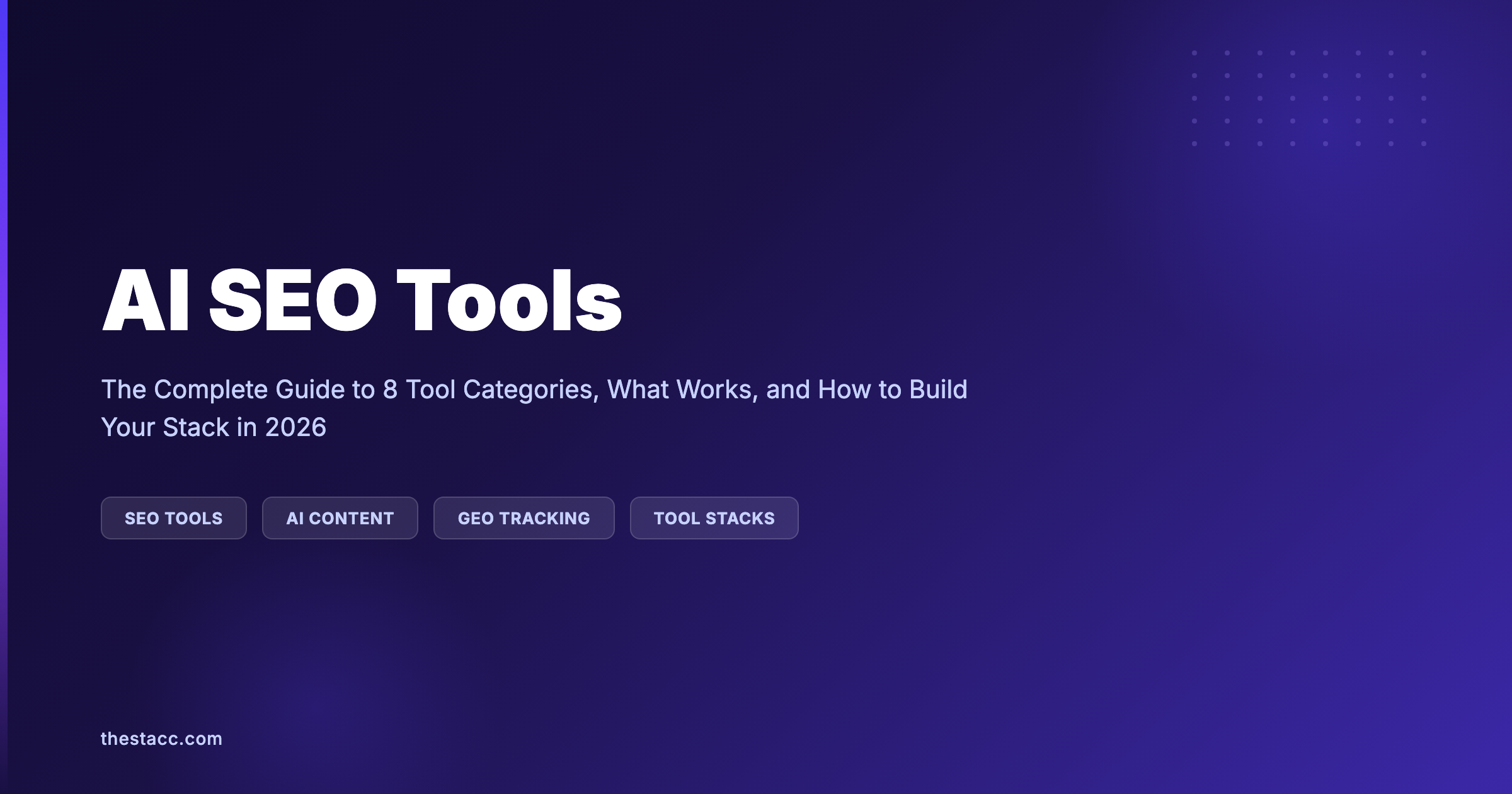Click the thestacc.com link

[162, 739]
